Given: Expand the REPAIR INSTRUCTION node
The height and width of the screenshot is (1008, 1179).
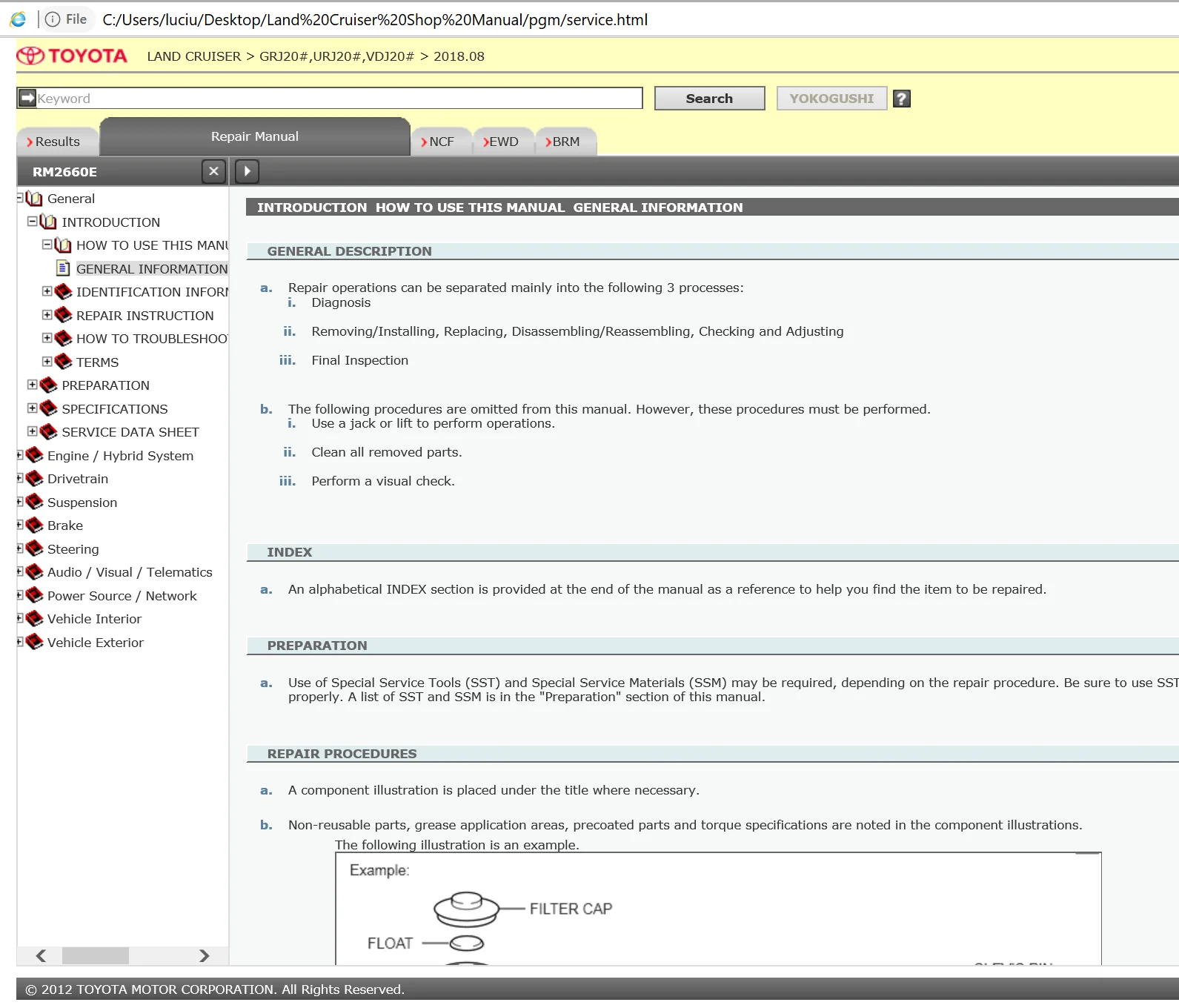Looking at the screenshot, I should click(x=47, y=315).
